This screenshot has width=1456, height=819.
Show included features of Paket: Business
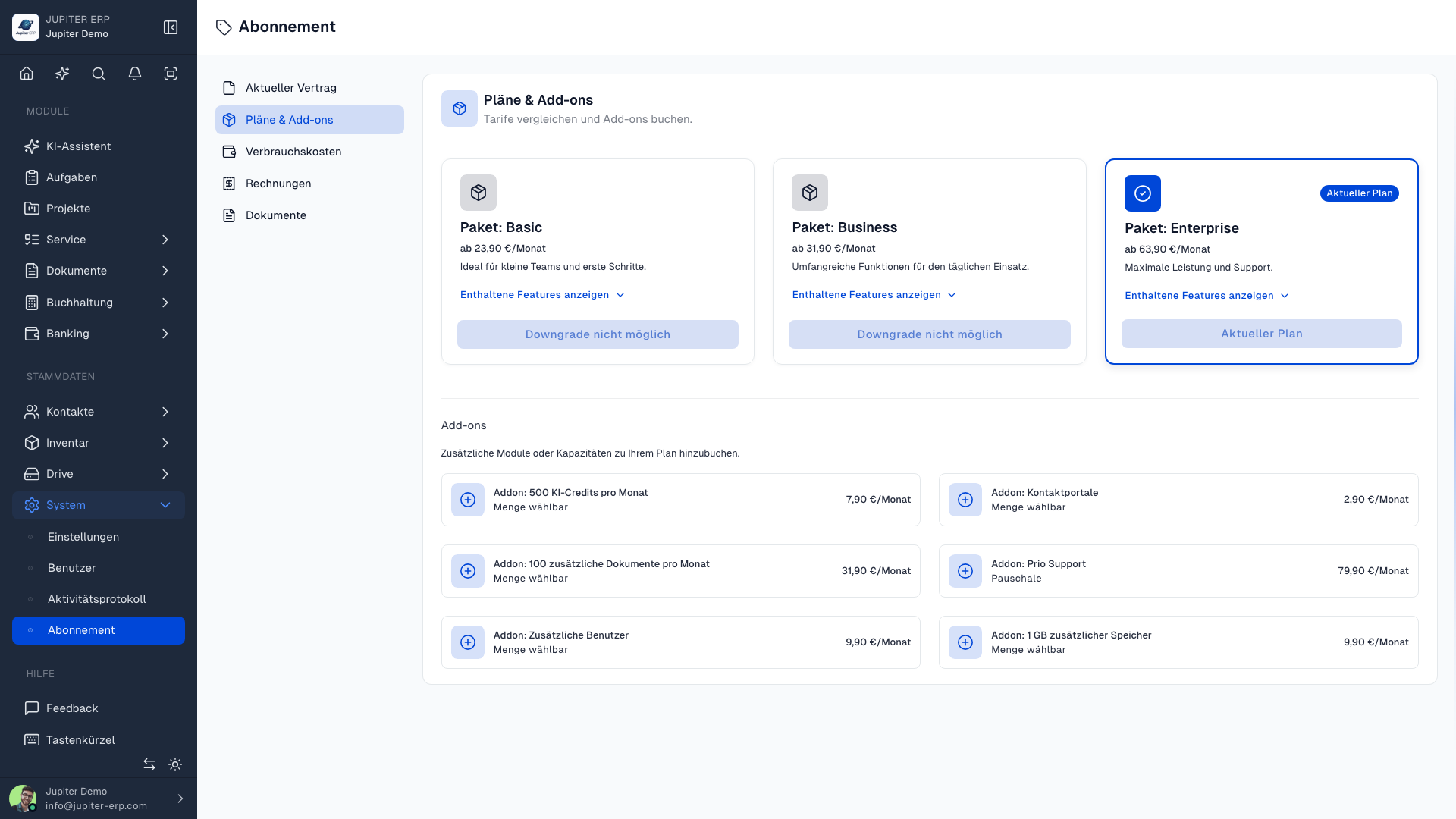tap(874, 295)
